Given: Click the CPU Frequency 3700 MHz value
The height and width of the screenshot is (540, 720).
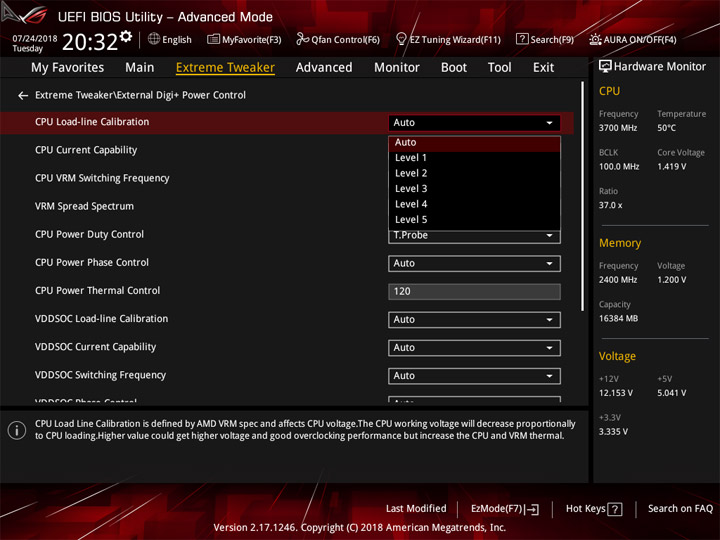Looking at the screenshot, I should [x=618, y=128].
